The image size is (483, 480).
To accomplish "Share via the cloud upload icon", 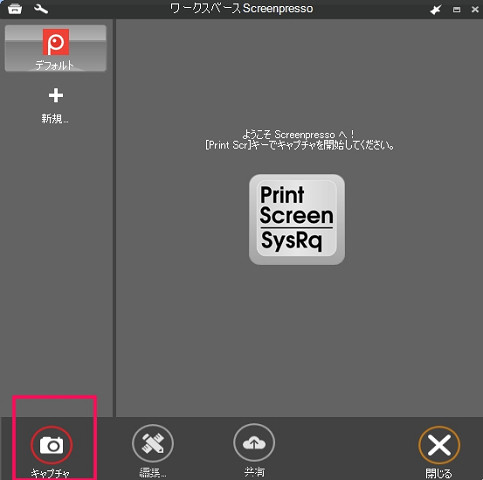I will click(x=254, y=443).
